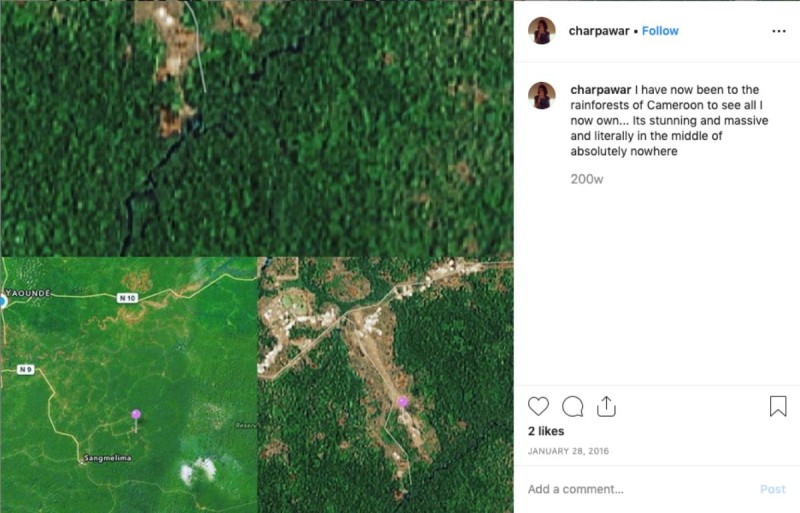Open the three-dot more options menu

tap(779, 31)
